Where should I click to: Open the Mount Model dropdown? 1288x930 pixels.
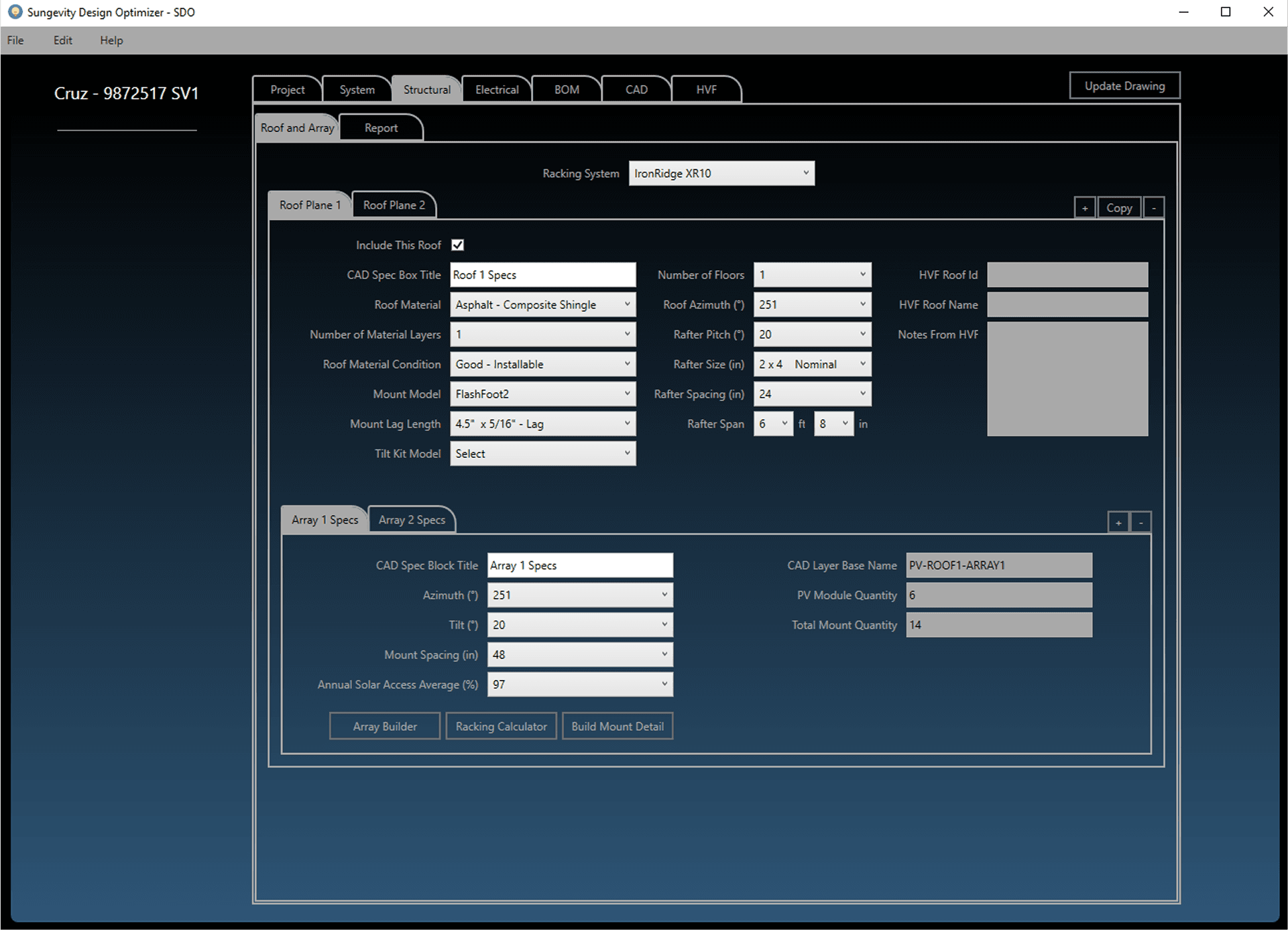(542, 394)
